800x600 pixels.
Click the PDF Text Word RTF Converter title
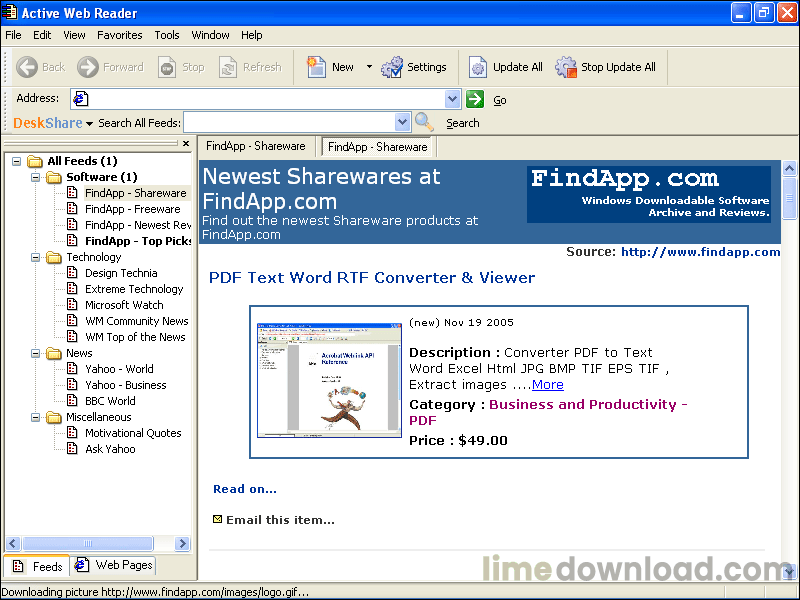(372, 278)
